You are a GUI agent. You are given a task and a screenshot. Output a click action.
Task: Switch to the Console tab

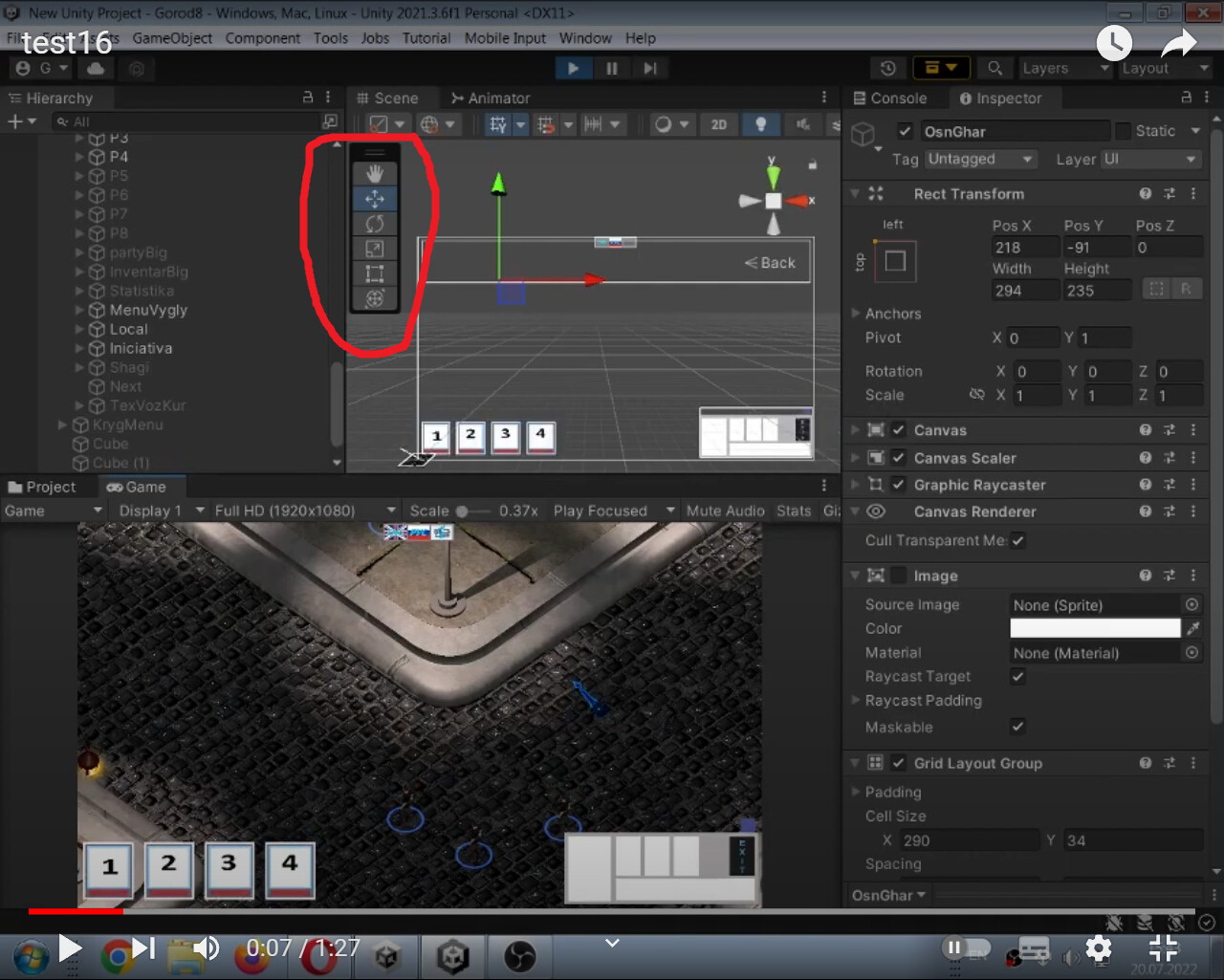click(890, 98)
